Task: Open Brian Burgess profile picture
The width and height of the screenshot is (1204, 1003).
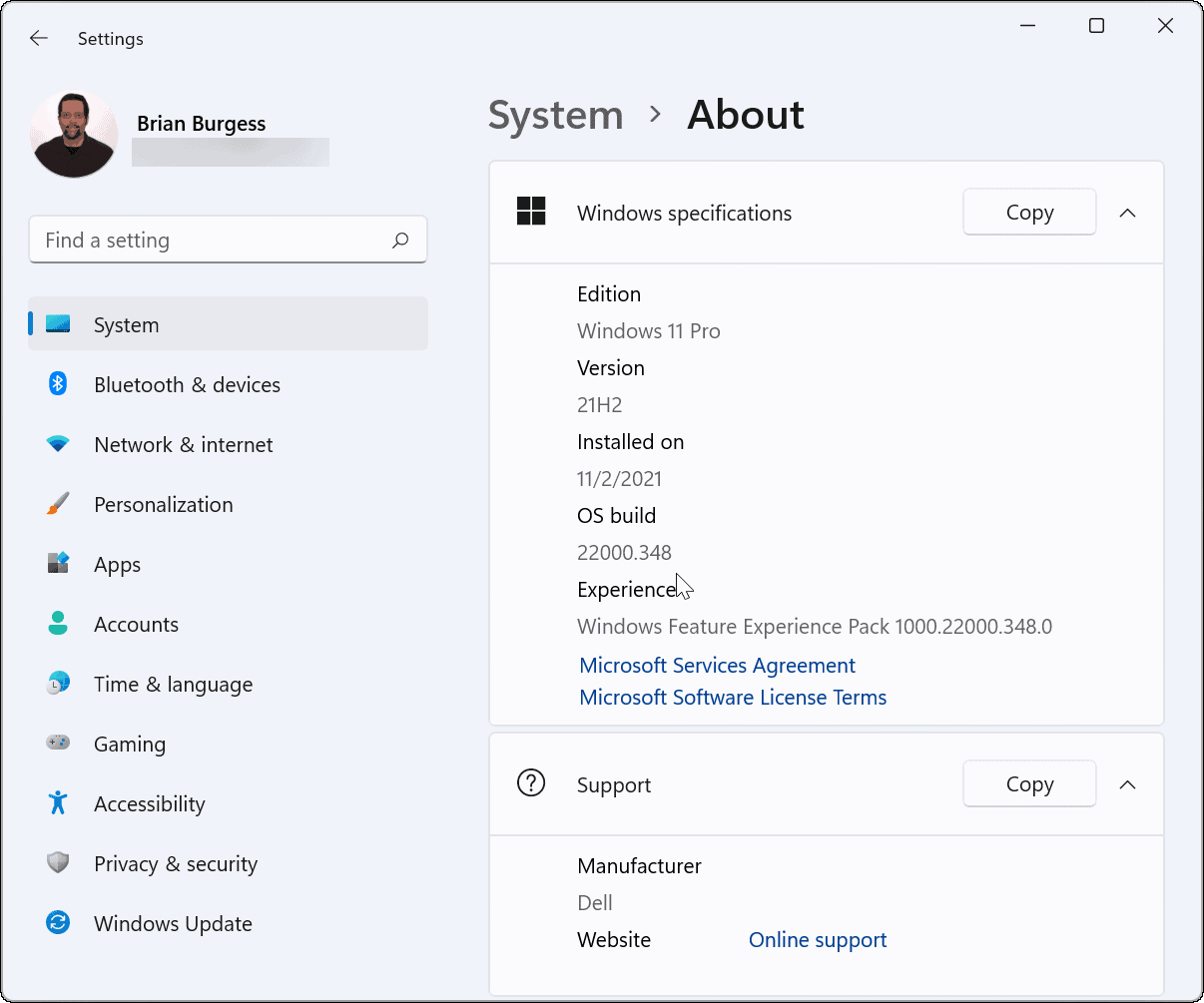Action: [x=74, y=134]
